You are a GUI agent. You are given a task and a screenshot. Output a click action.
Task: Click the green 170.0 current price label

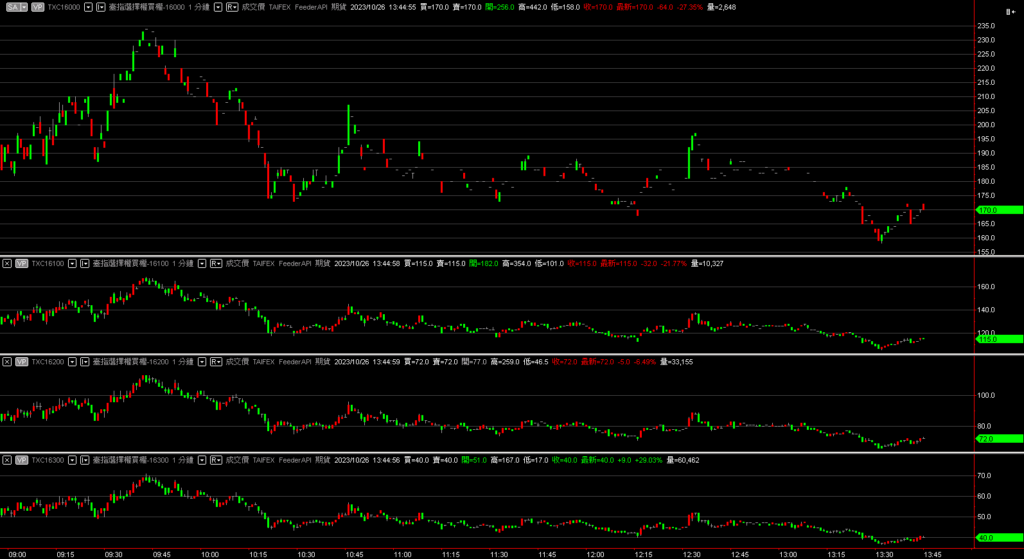tap(999, 210)
